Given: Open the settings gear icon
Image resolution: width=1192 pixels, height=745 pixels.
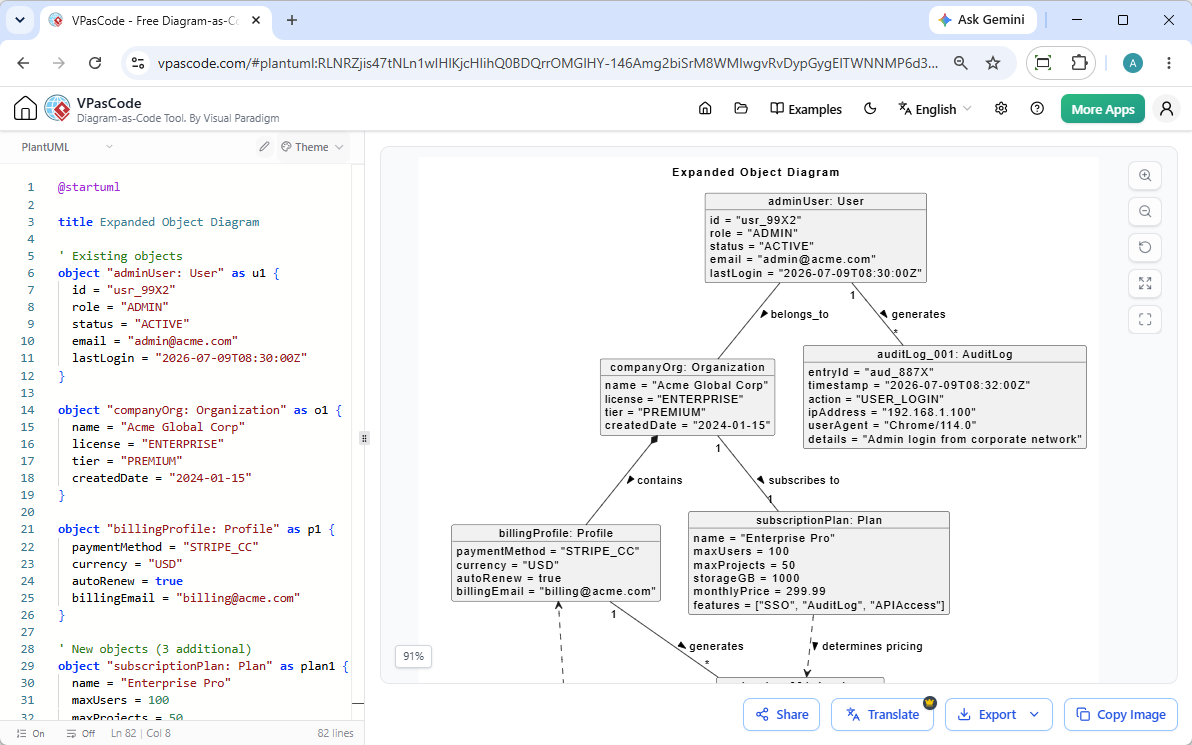Looking at the screenshot, I should (x=1000, y=109).
